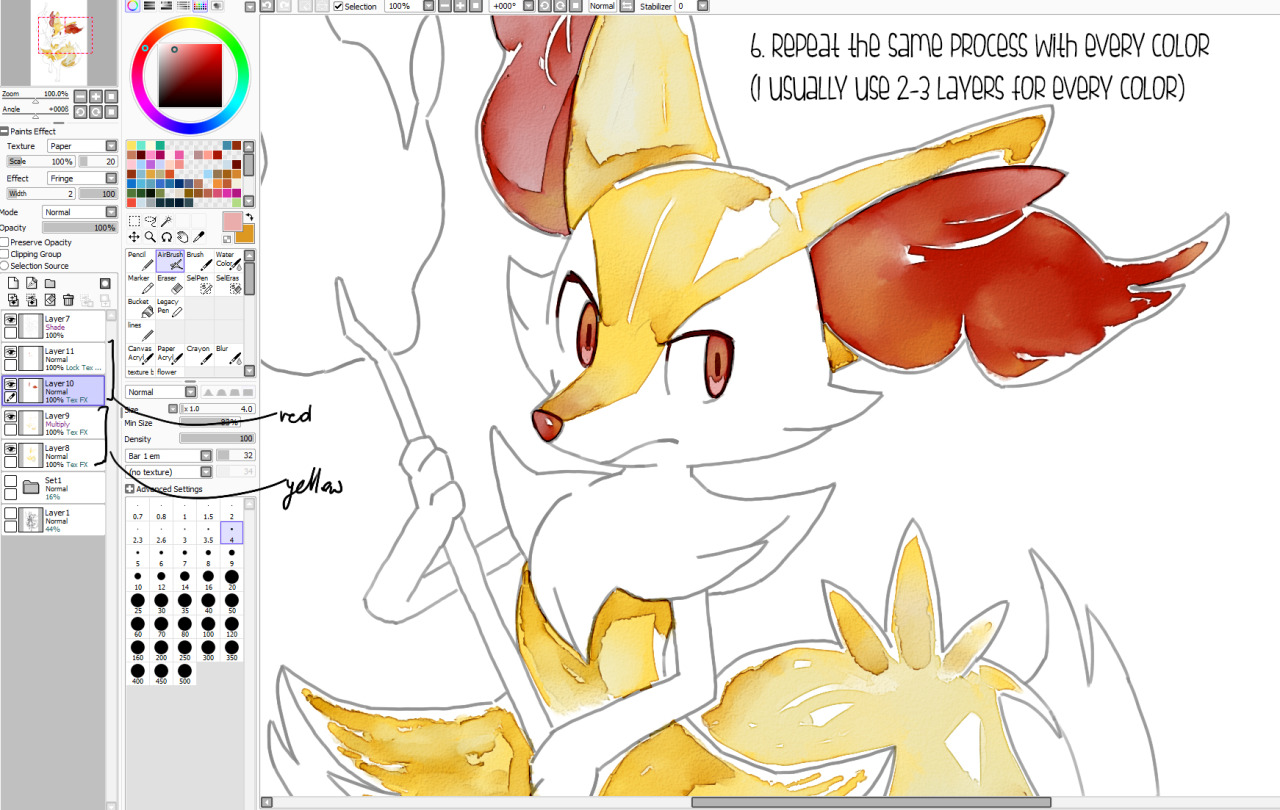Create a new normal layer
This screenshot has height=810, width=1280.
(13, 284)
